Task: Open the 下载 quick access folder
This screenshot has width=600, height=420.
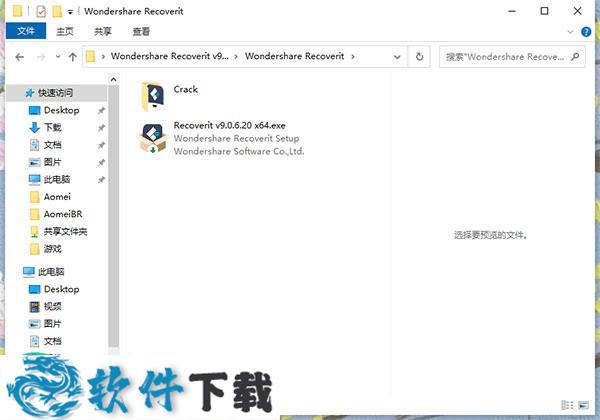Action: 52,127
